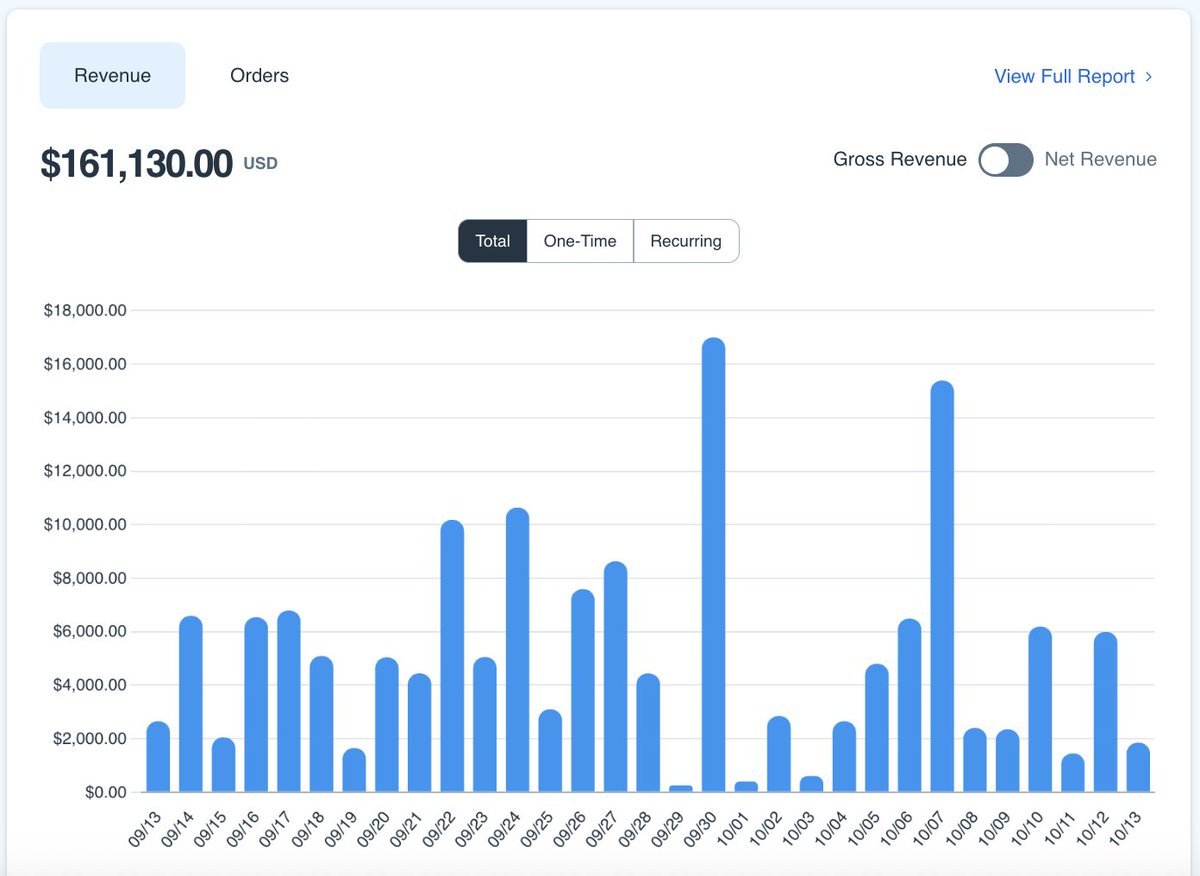Viewport: 1200px width, 876px height.
Task: Click the 10/13 revenue bar
Action: click(1138, 767)
